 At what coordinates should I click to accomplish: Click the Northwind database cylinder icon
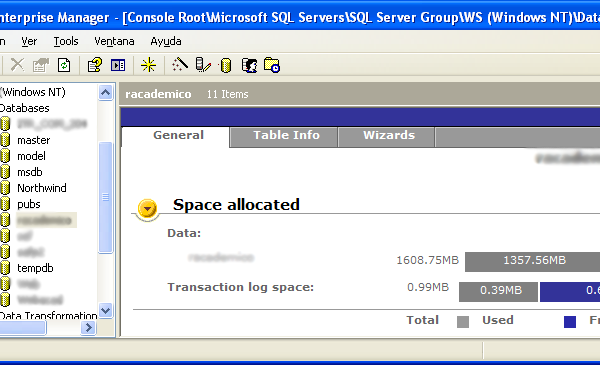click(x=5, y=188)
